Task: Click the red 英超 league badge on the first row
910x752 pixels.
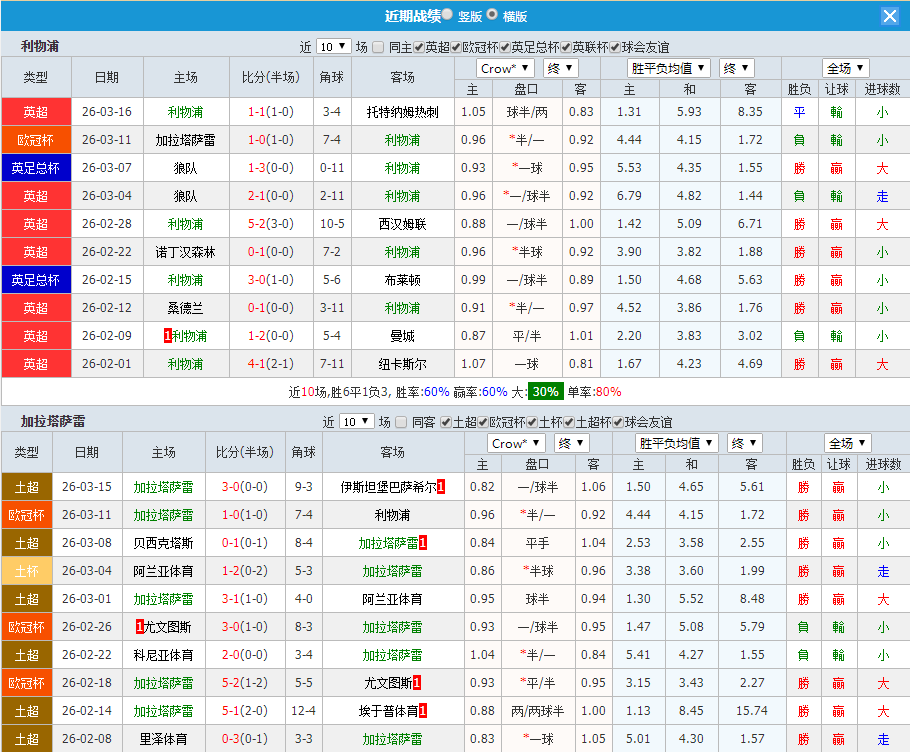Action: coord(36,112)
